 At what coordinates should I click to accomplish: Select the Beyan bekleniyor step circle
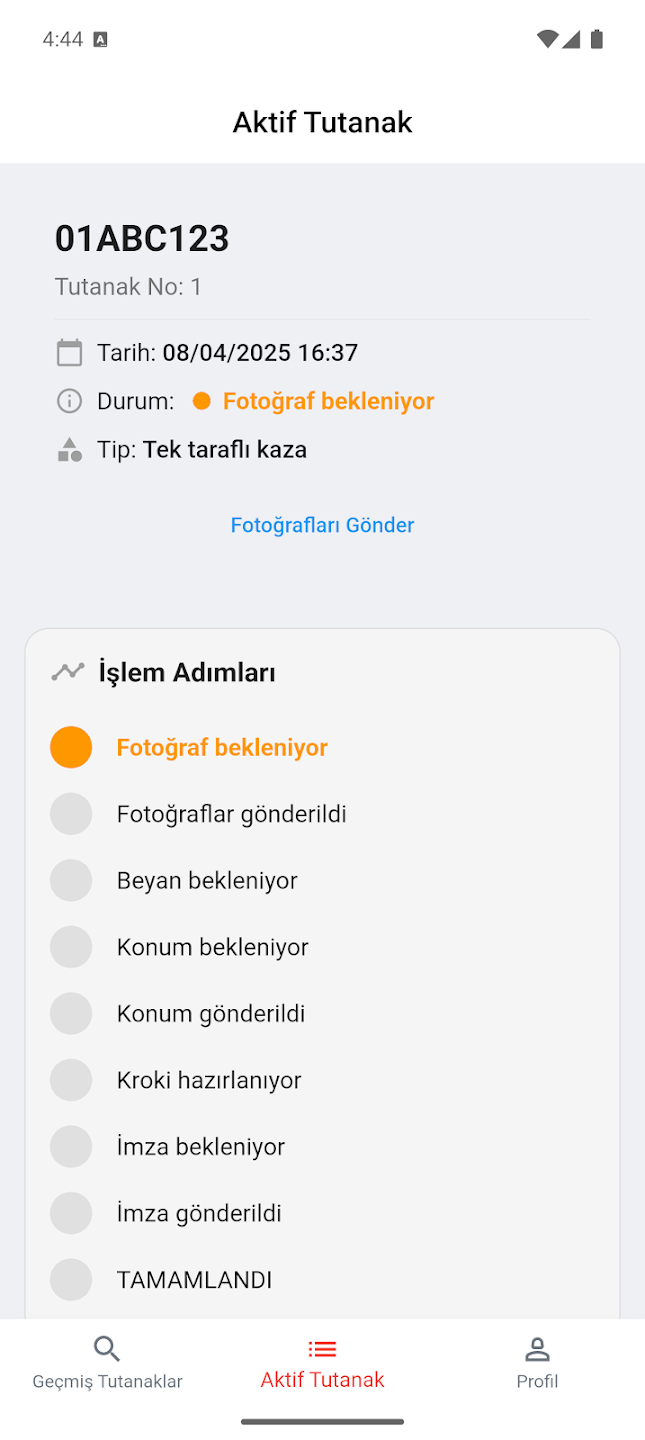pos(71,880)
